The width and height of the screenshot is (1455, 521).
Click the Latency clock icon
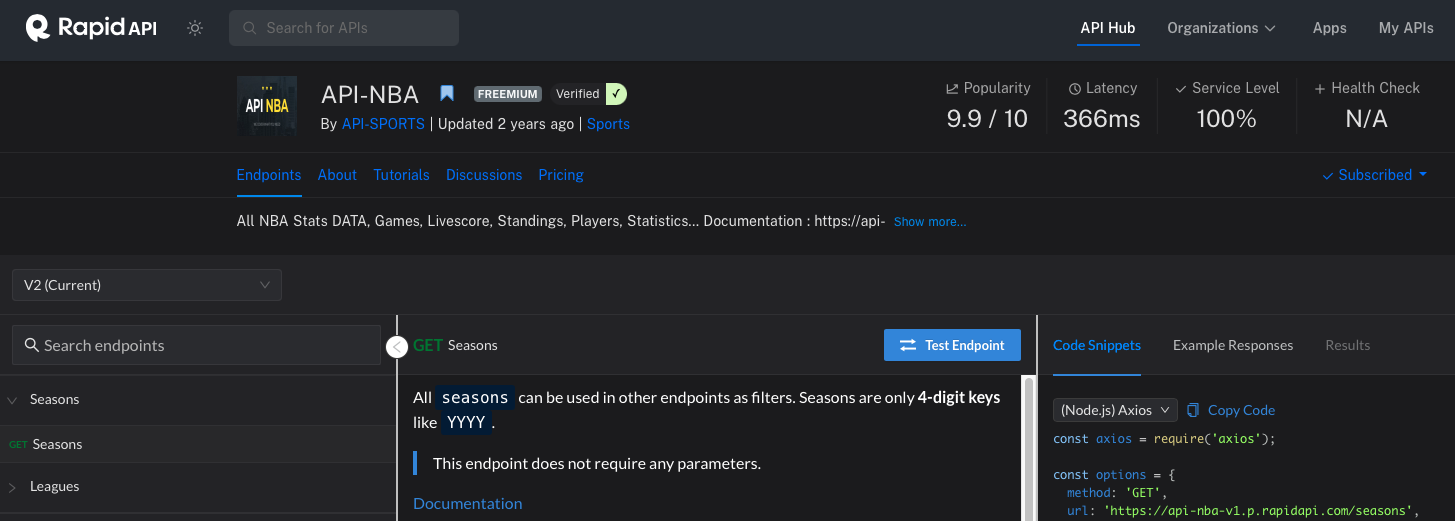1075,88
